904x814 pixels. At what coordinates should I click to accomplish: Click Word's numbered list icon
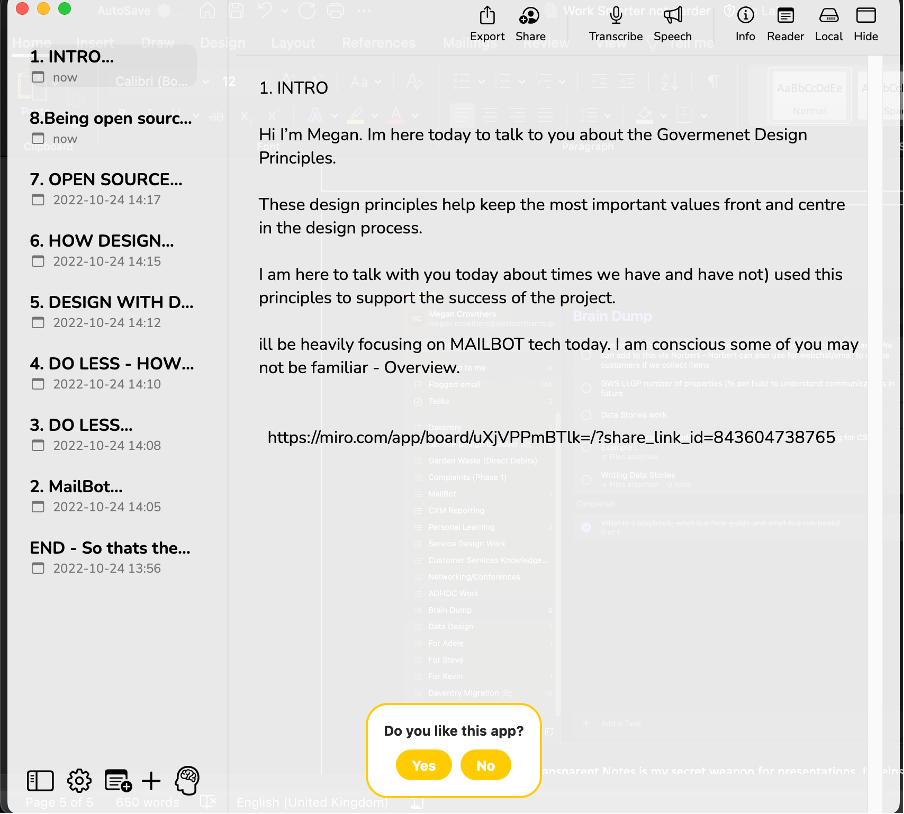tap(503, 81)
